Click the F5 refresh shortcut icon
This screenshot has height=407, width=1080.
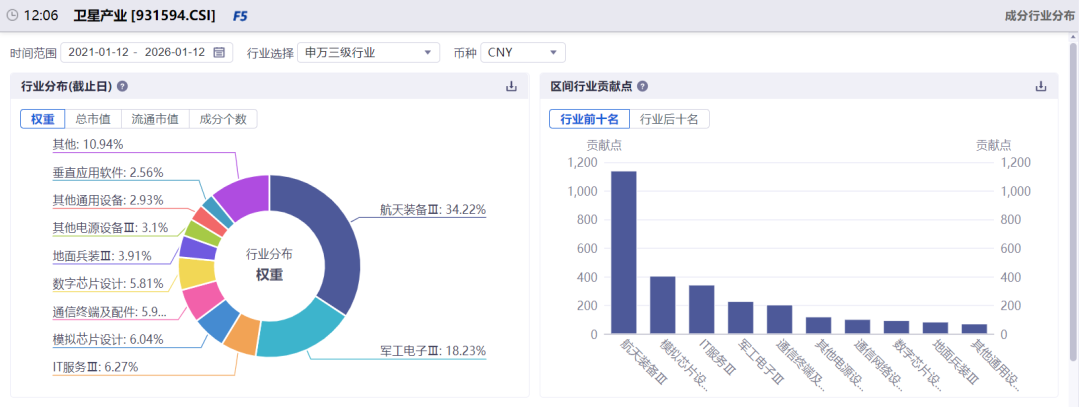click(240, 16)
